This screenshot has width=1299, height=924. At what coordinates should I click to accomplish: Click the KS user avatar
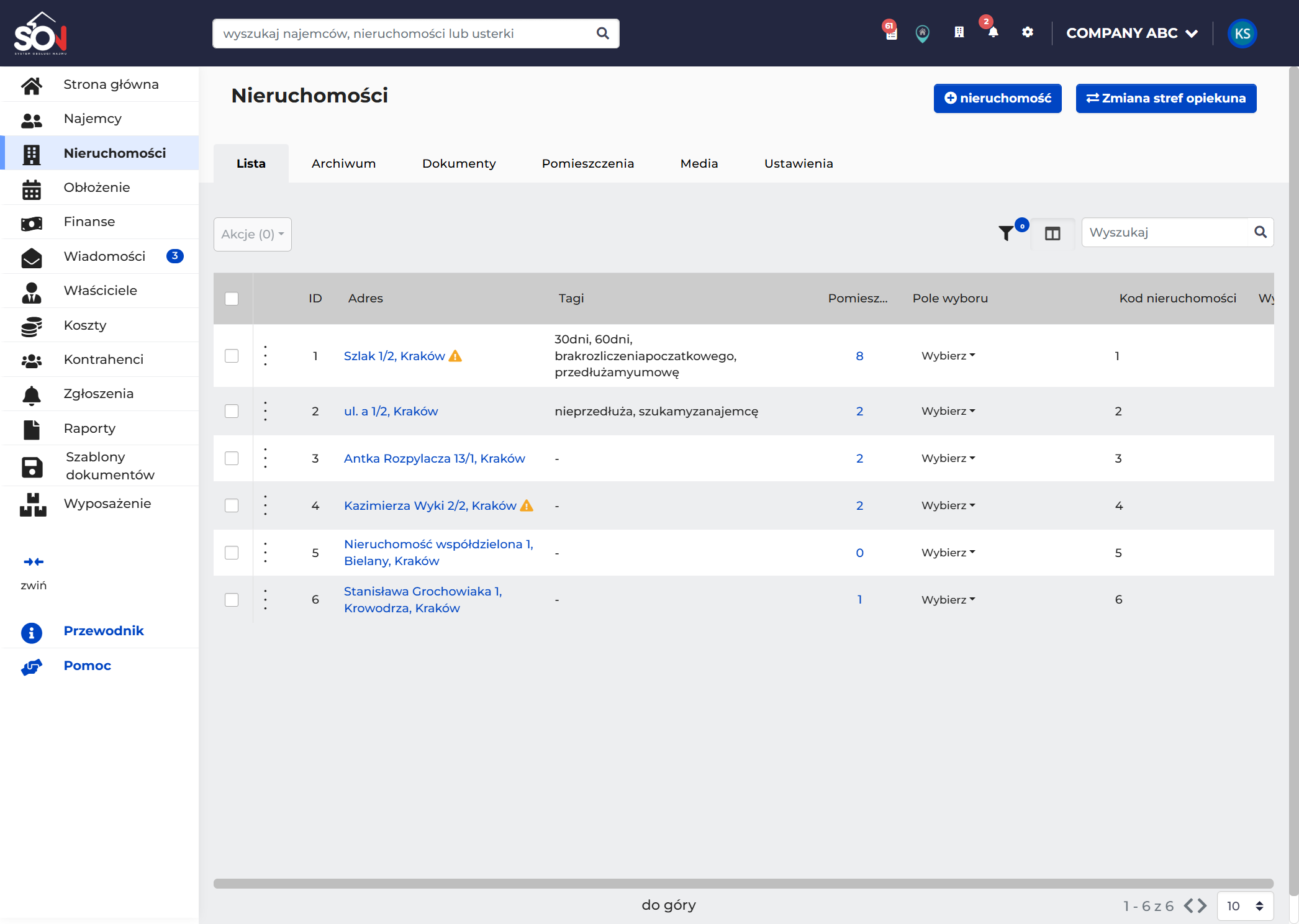click(1242, 34)
